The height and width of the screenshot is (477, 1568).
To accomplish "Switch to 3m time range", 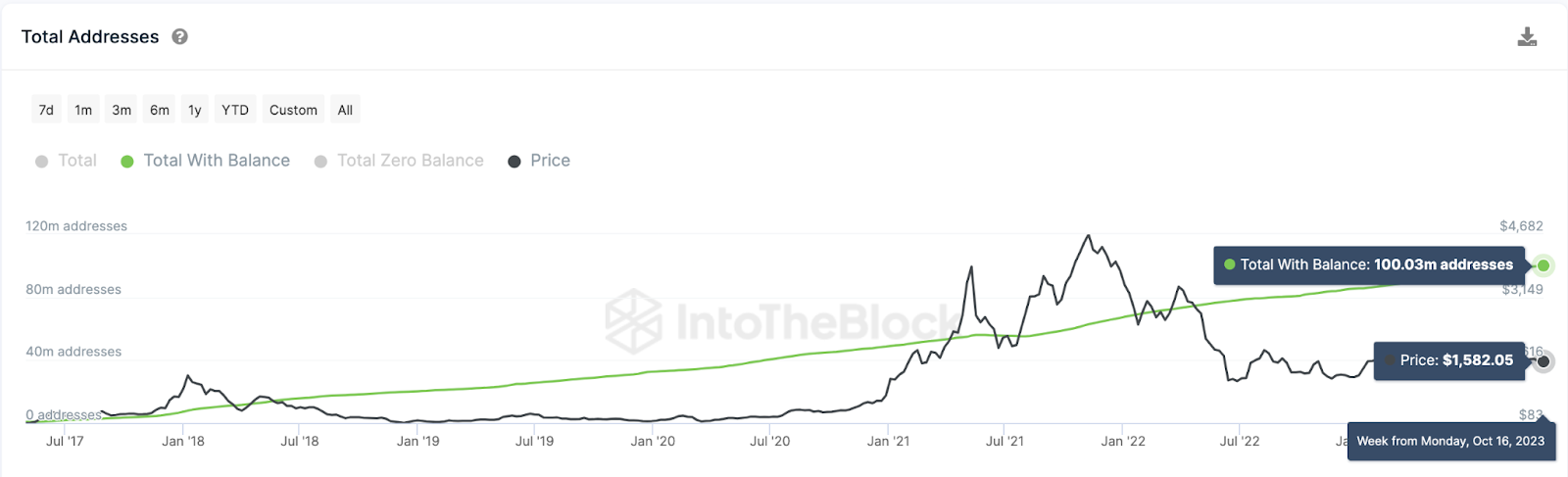I will (x=122, y=110).
